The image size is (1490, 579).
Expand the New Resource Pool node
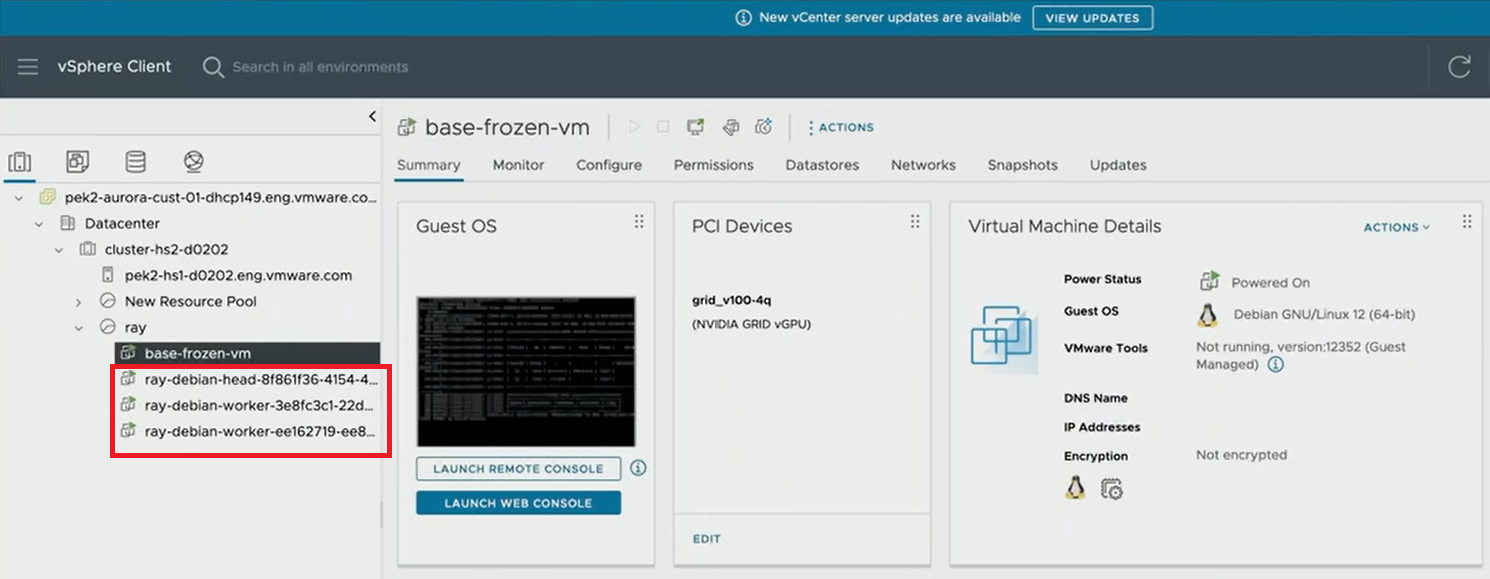coord(79,302)
